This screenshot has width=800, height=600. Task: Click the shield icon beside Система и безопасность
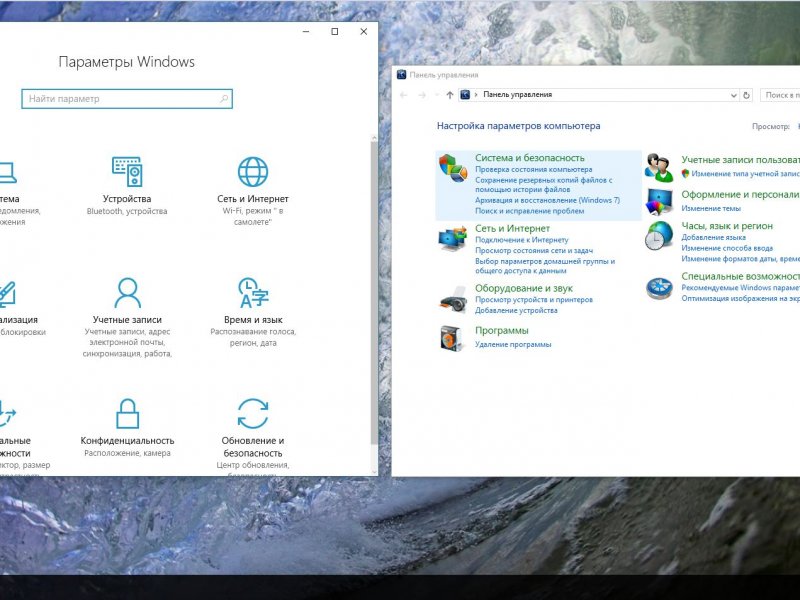[x=453, y=168]
